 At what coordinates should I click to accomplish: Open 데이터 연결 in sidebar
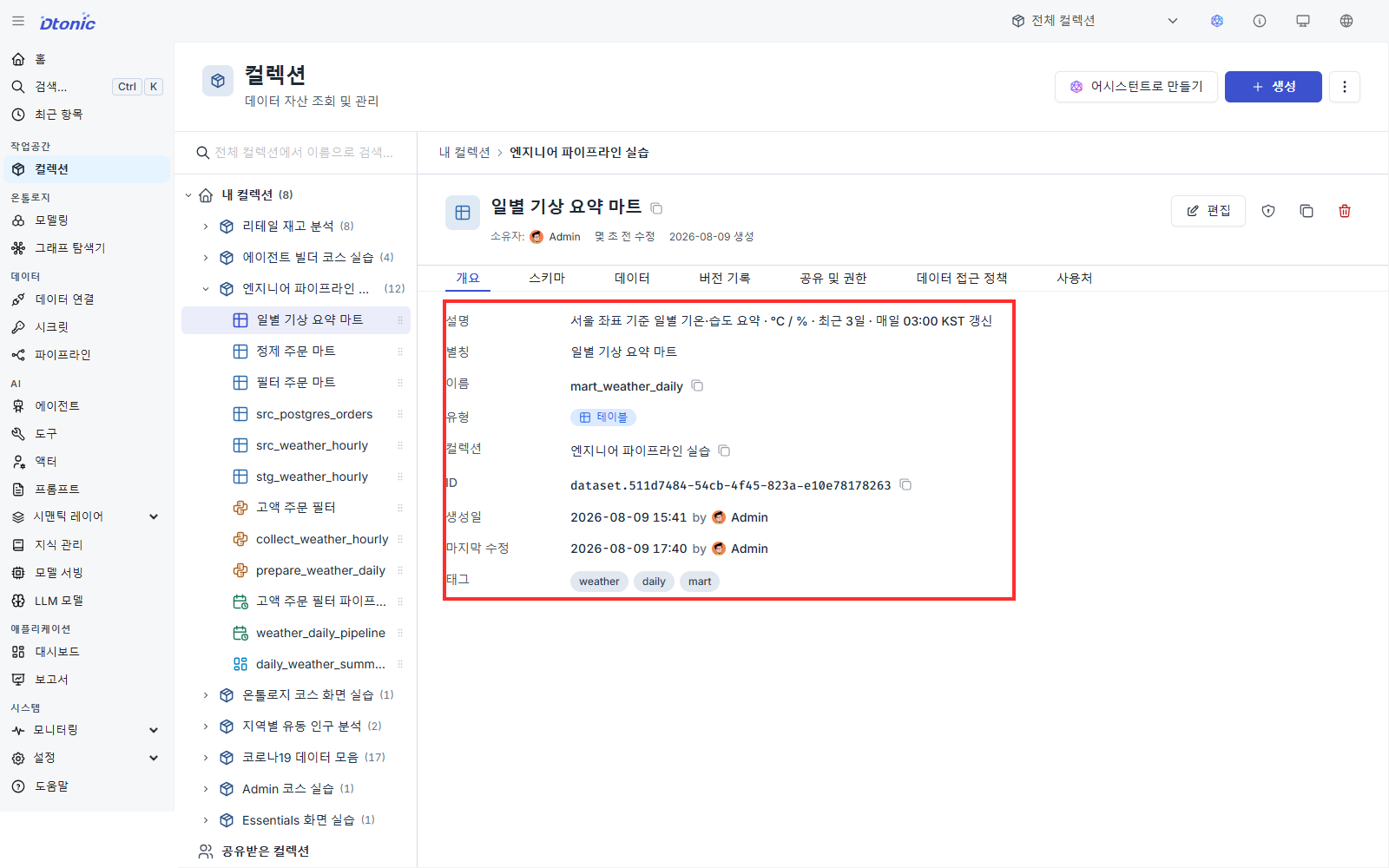(87, 299)
